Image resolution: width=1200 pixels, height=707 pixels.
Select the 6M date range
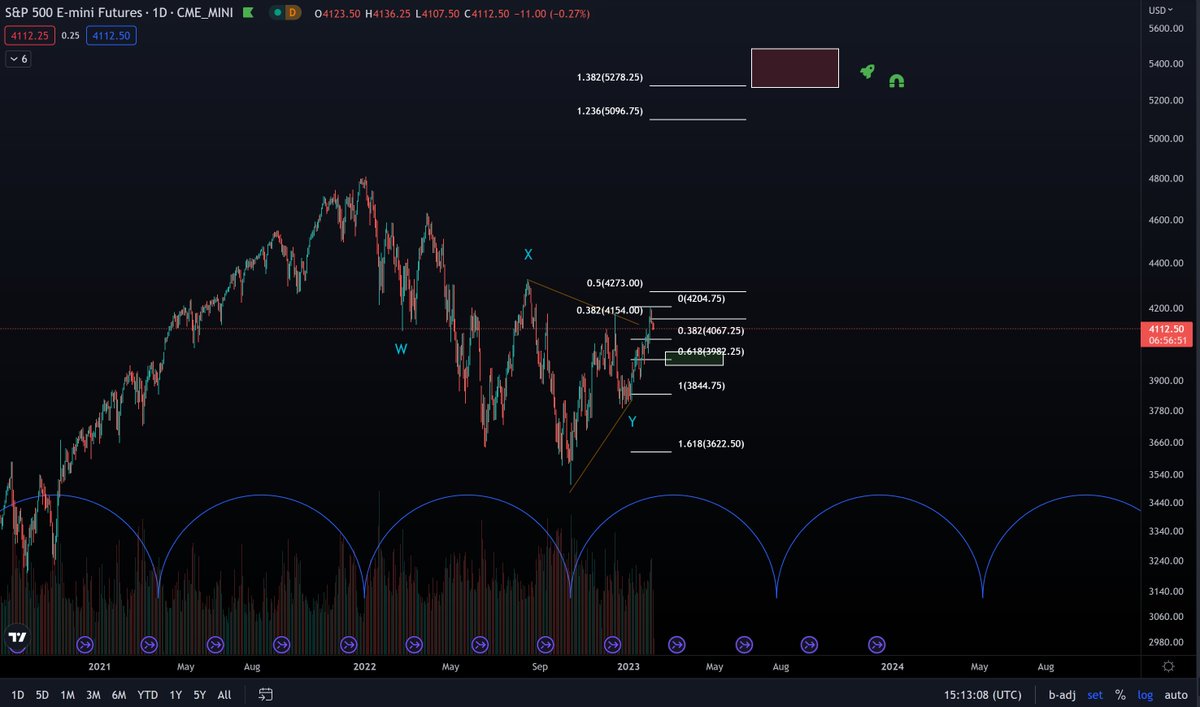pyautogui.click(x=119, y=694)
